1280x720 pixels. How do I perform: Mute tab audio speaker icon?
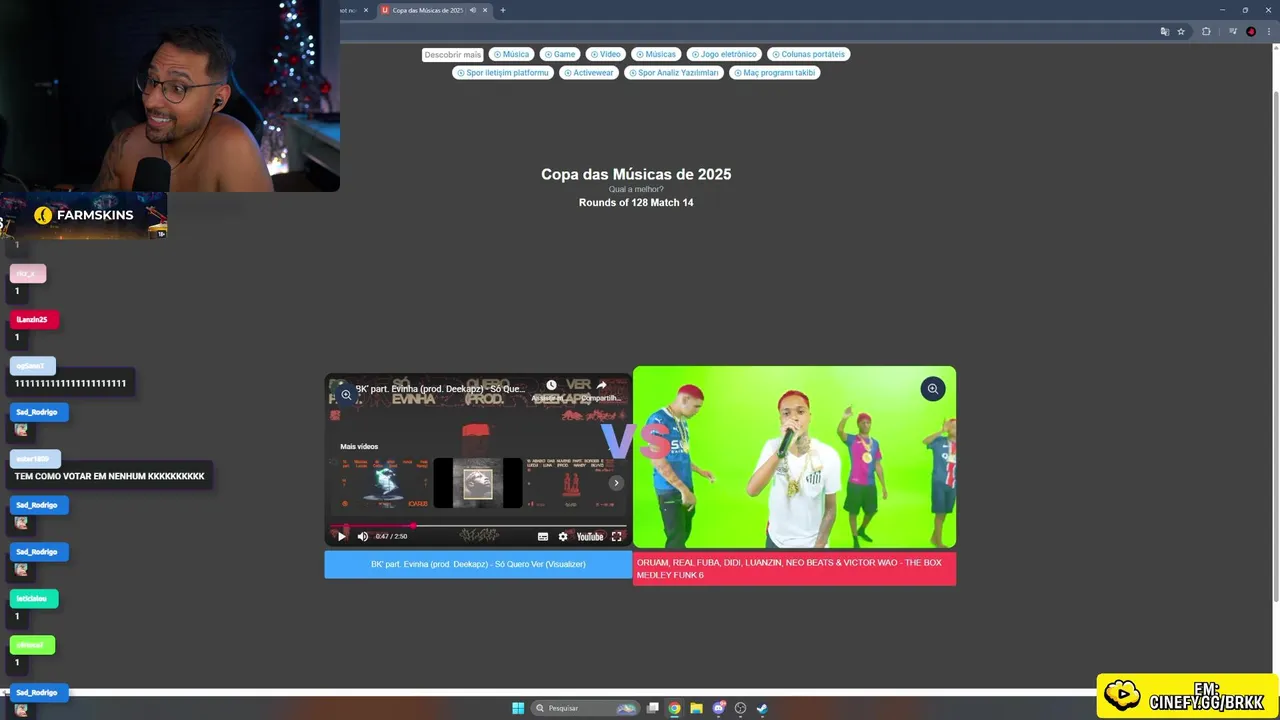(472, 10)
